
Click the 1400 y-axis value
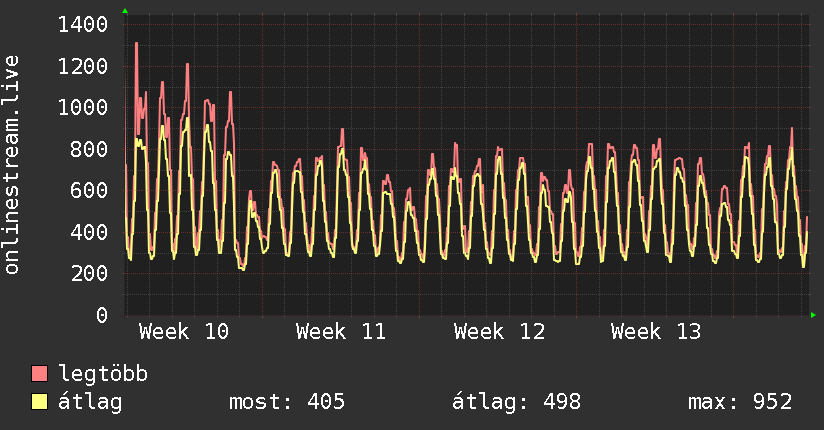(83, 25)
